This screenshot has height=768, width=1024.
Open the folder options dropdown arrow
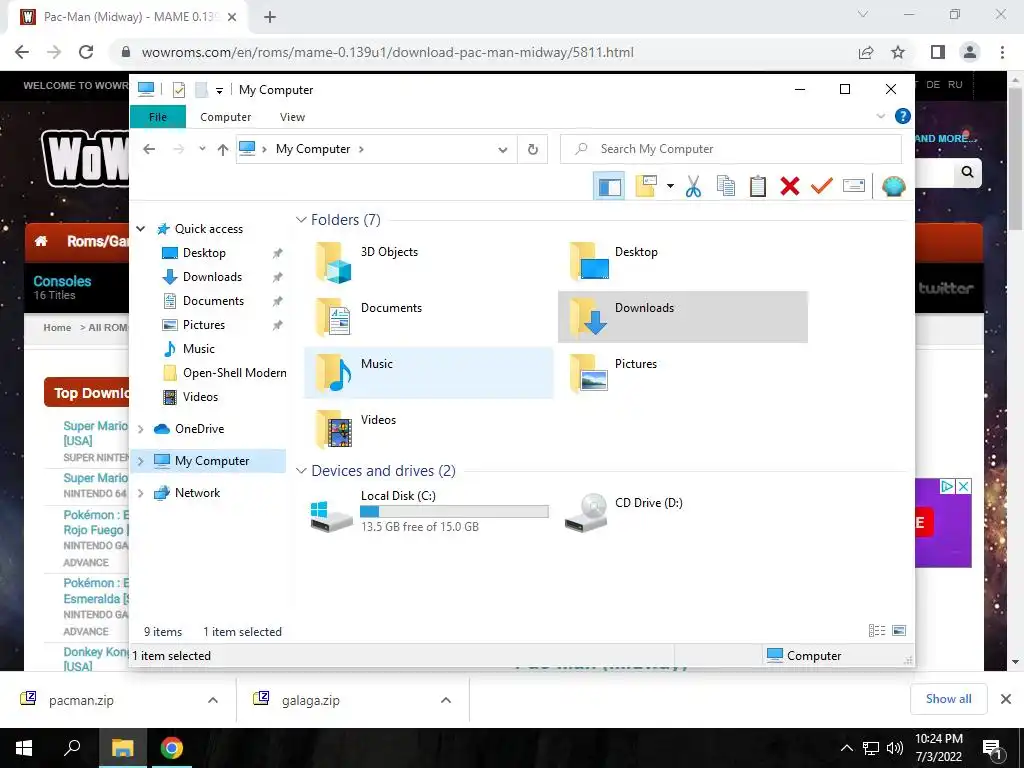(x=670, y=186)
